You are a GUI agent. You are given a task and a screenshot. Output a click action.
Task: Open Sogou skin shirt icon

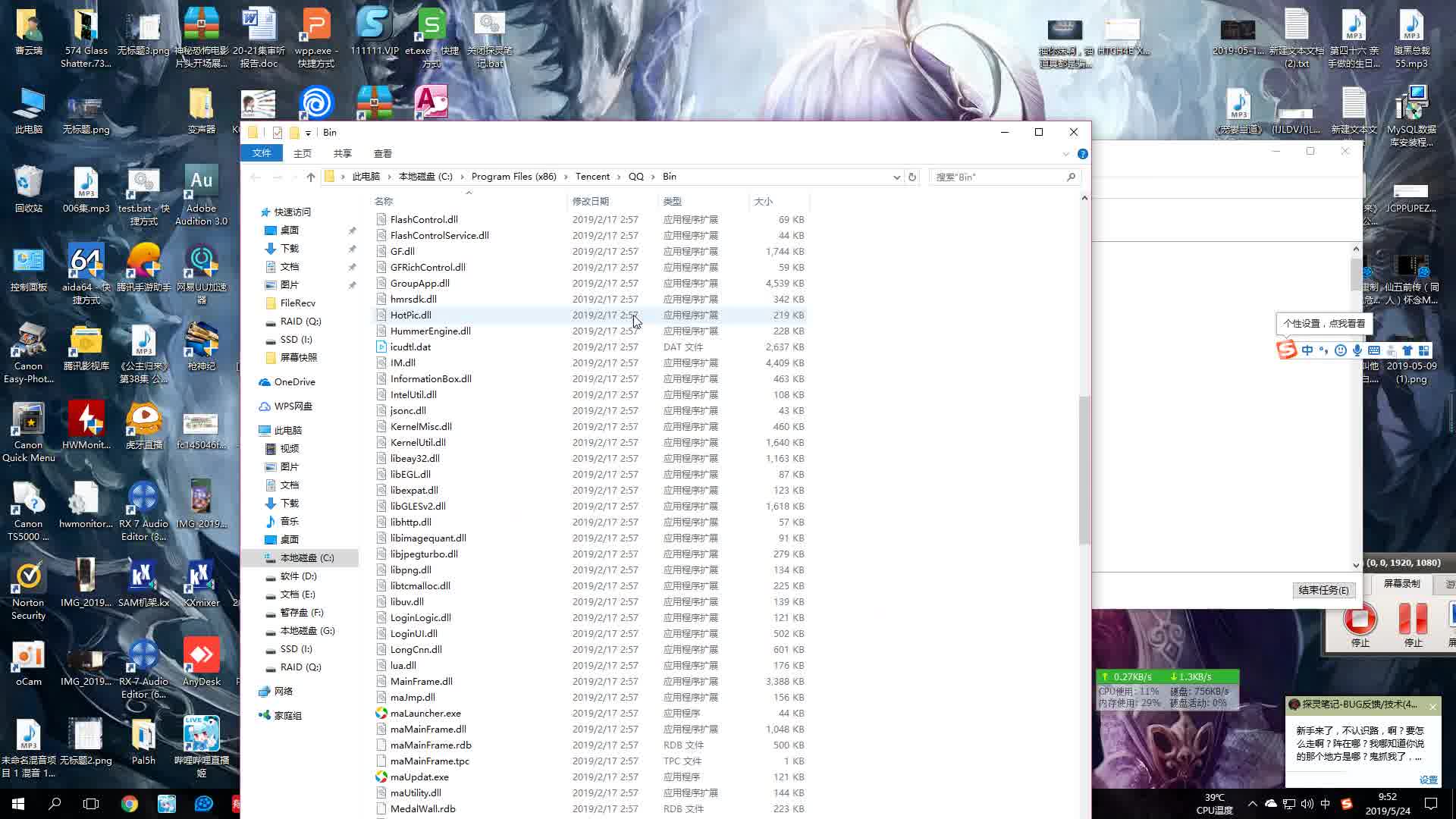click(1407, 350)
